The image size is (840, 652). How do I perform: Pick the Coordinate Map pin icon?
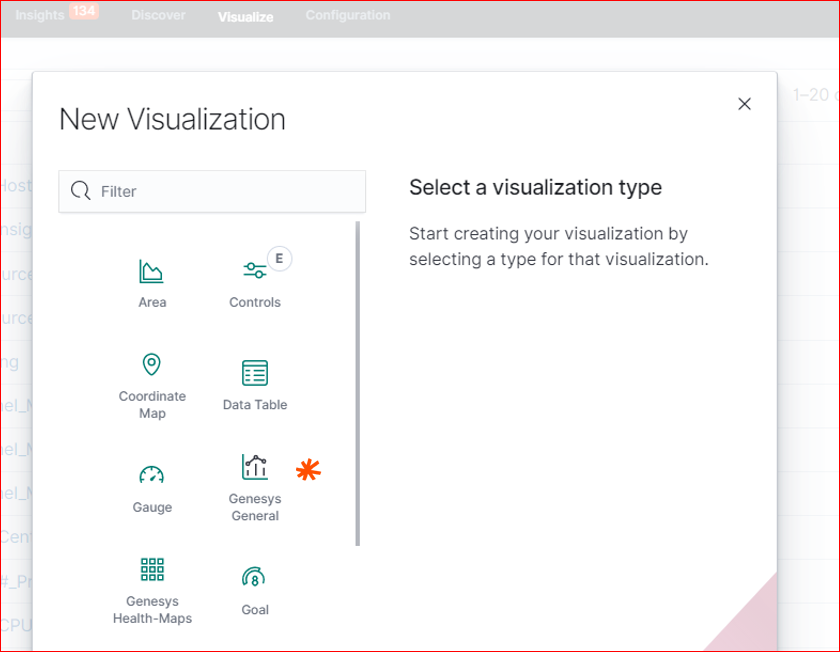click(152, 364)
